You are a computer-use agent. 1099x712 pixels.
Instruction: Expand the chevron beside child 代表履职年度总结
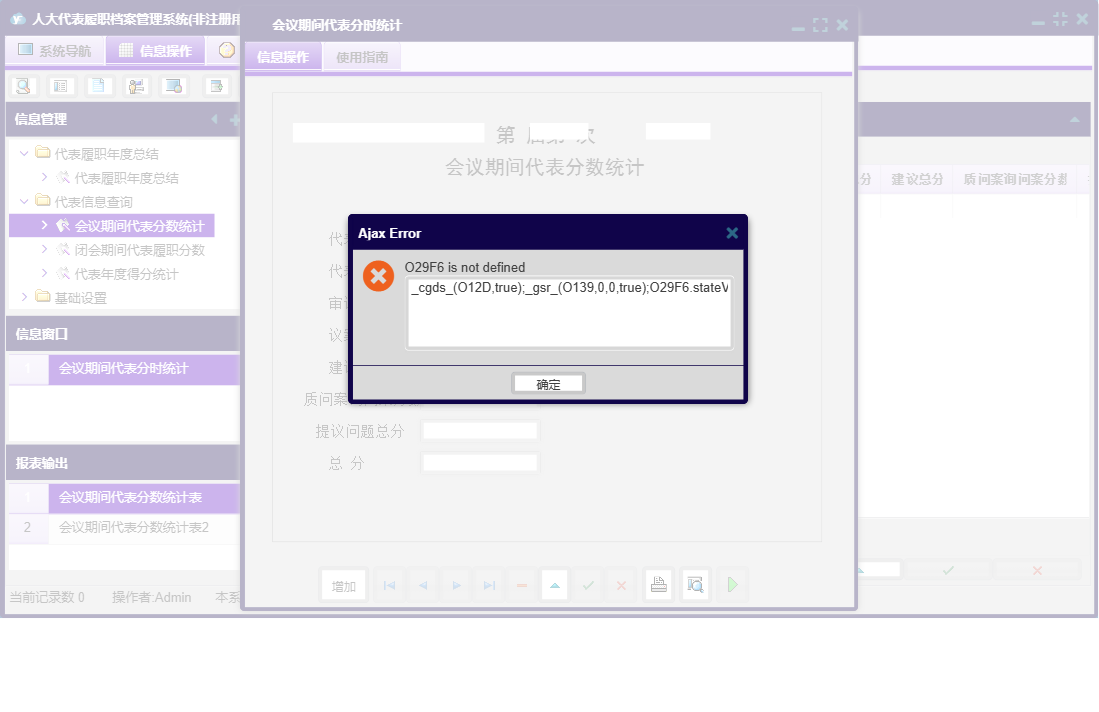pos(44,177)
